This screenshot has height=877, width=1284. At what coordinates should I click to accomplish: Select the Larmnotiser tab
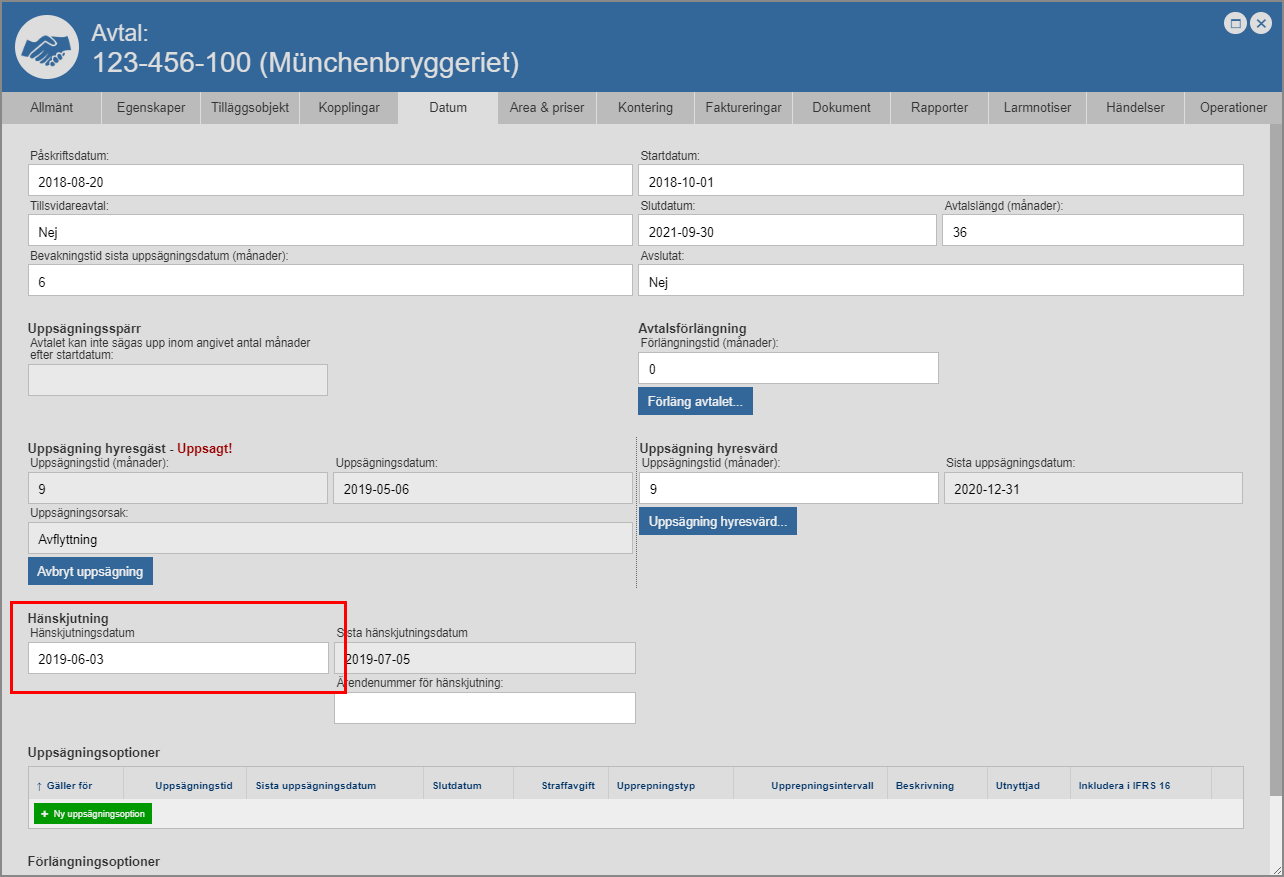(1037, 108)
